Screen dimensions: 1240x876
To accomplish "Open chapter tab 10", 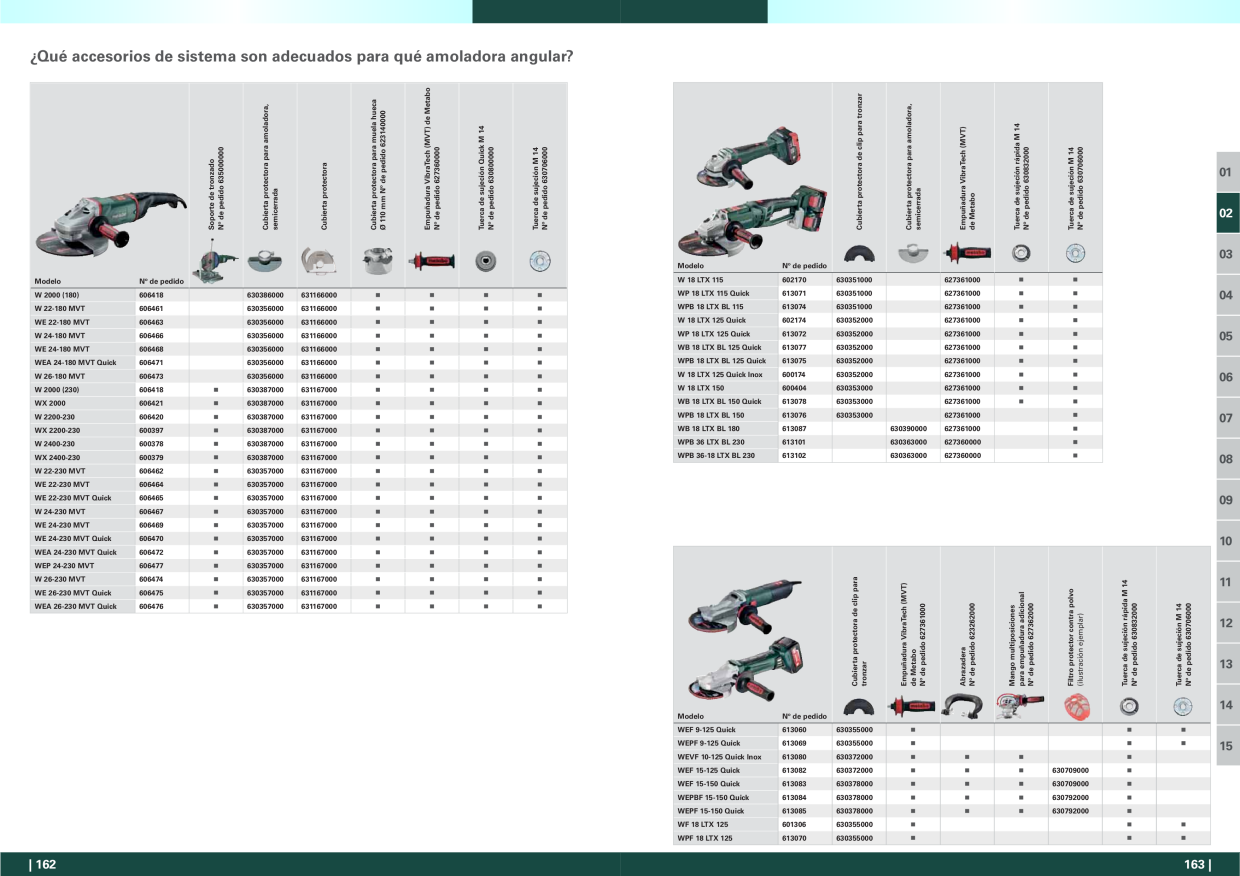I will [1226, 541].
